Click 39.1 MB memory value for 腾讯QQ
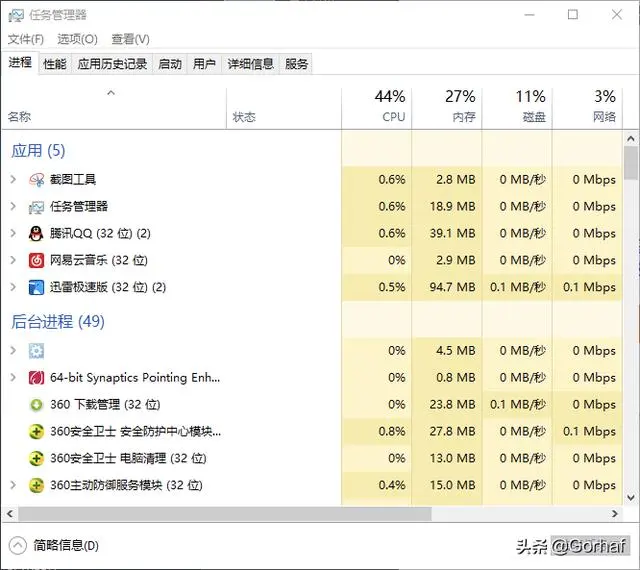The width and height of the screenshot is (640, 570). pyautogui.click(x=452, y=233)
